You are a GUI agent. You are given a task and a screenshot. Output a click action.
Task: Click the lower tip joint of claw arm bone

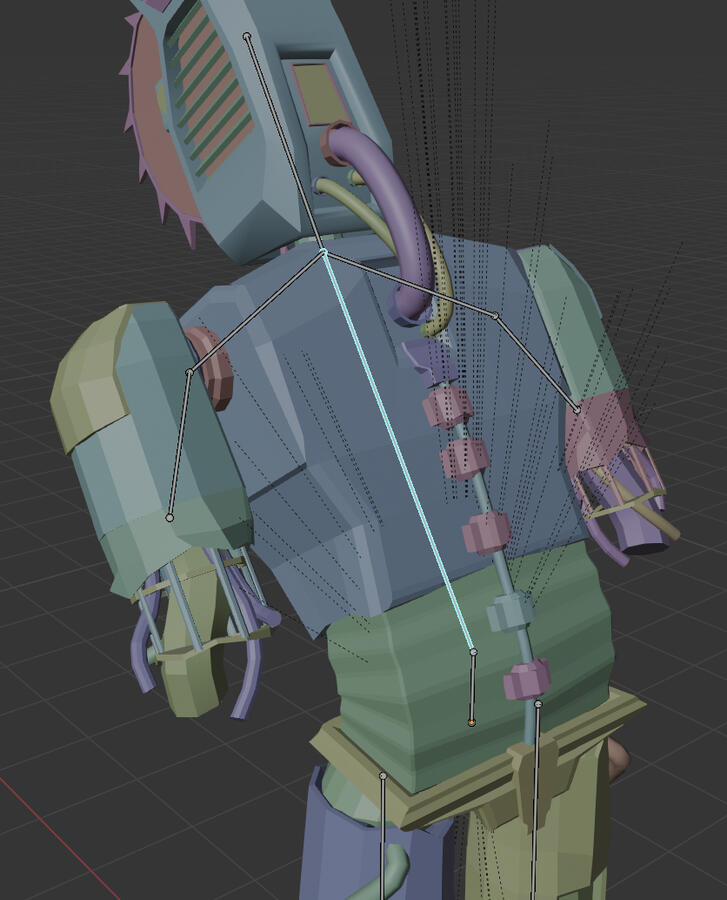tap(169, 518)
